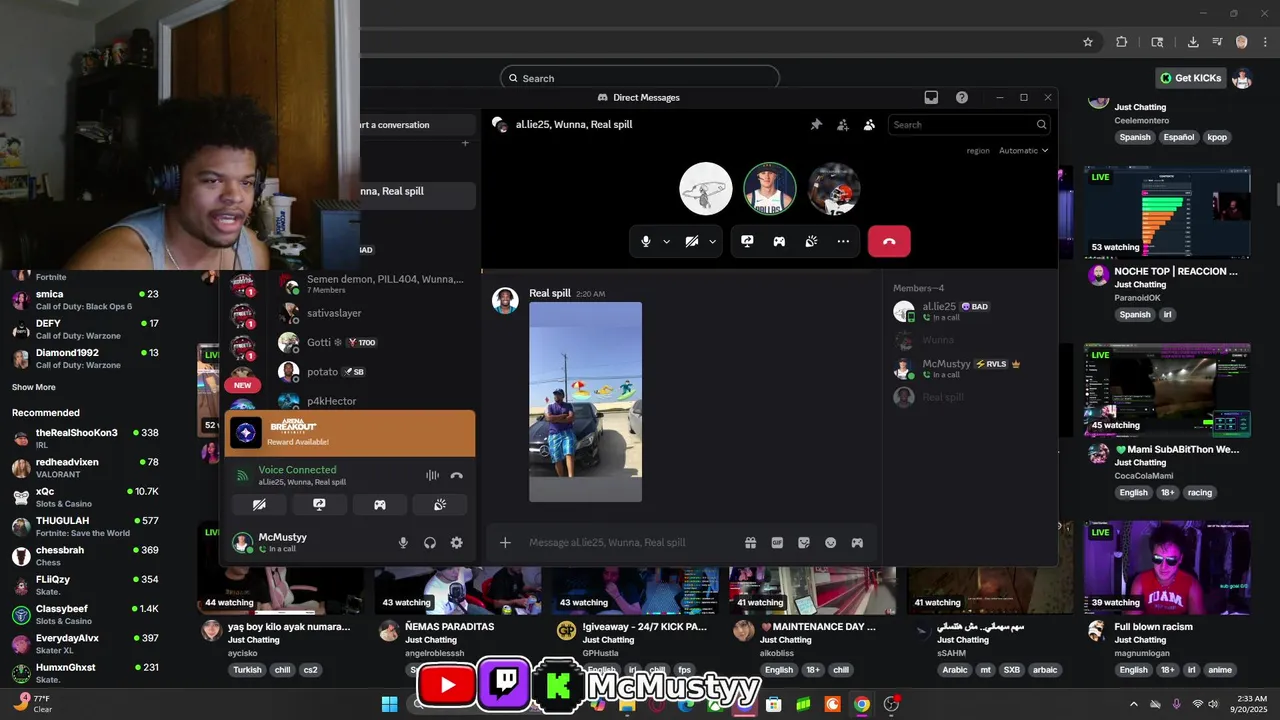Click Get KICKs button on Kick

pos(1190,78)
